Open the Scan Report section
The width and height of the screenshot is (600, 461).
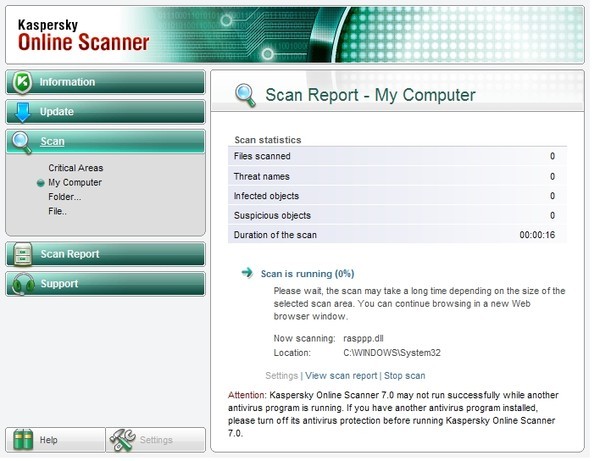[x=106, y=254]
